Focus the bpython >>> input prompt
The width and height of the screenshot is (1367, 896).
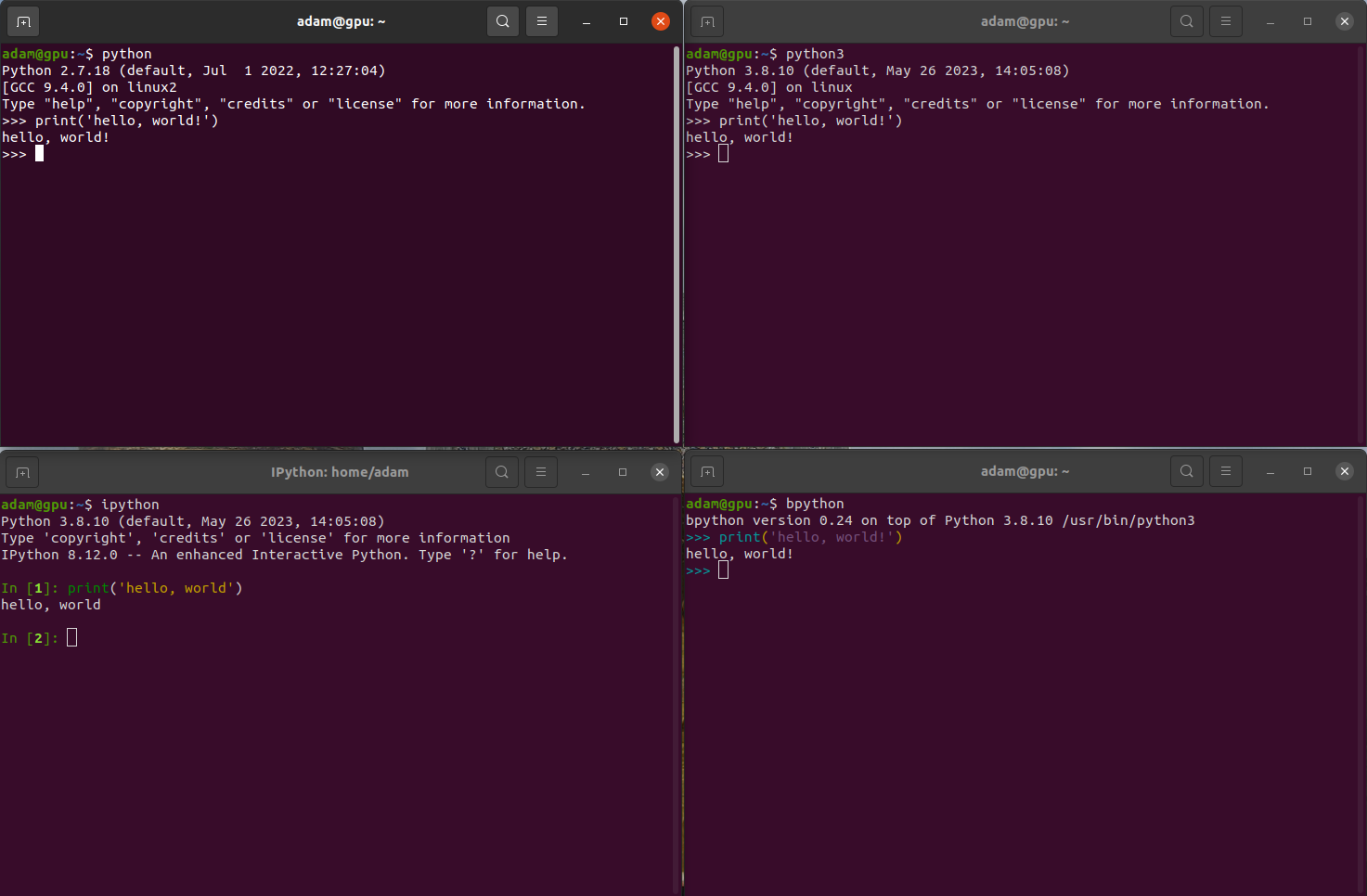pyautogui.click(x=723, y=570)
